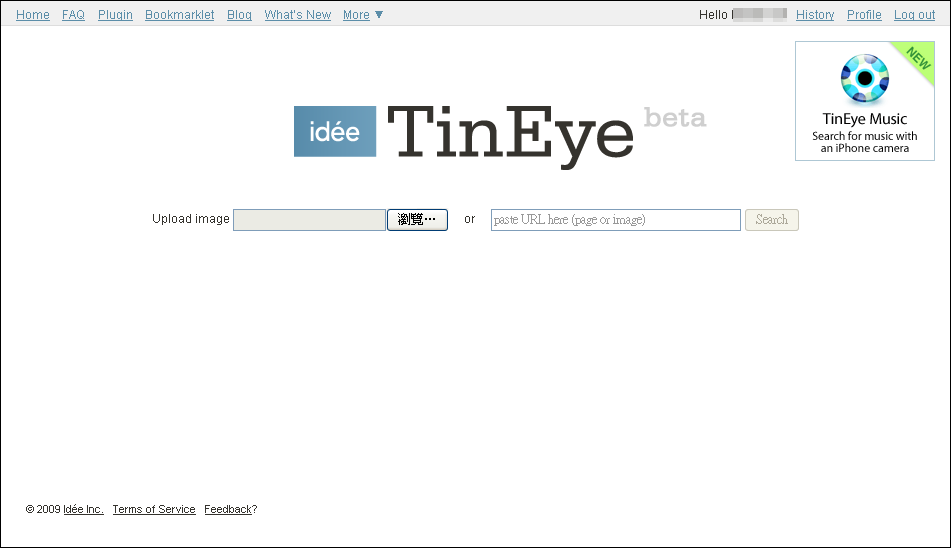Click the Search button
This screenshot has width=951, height=548.
pos(771,219)
